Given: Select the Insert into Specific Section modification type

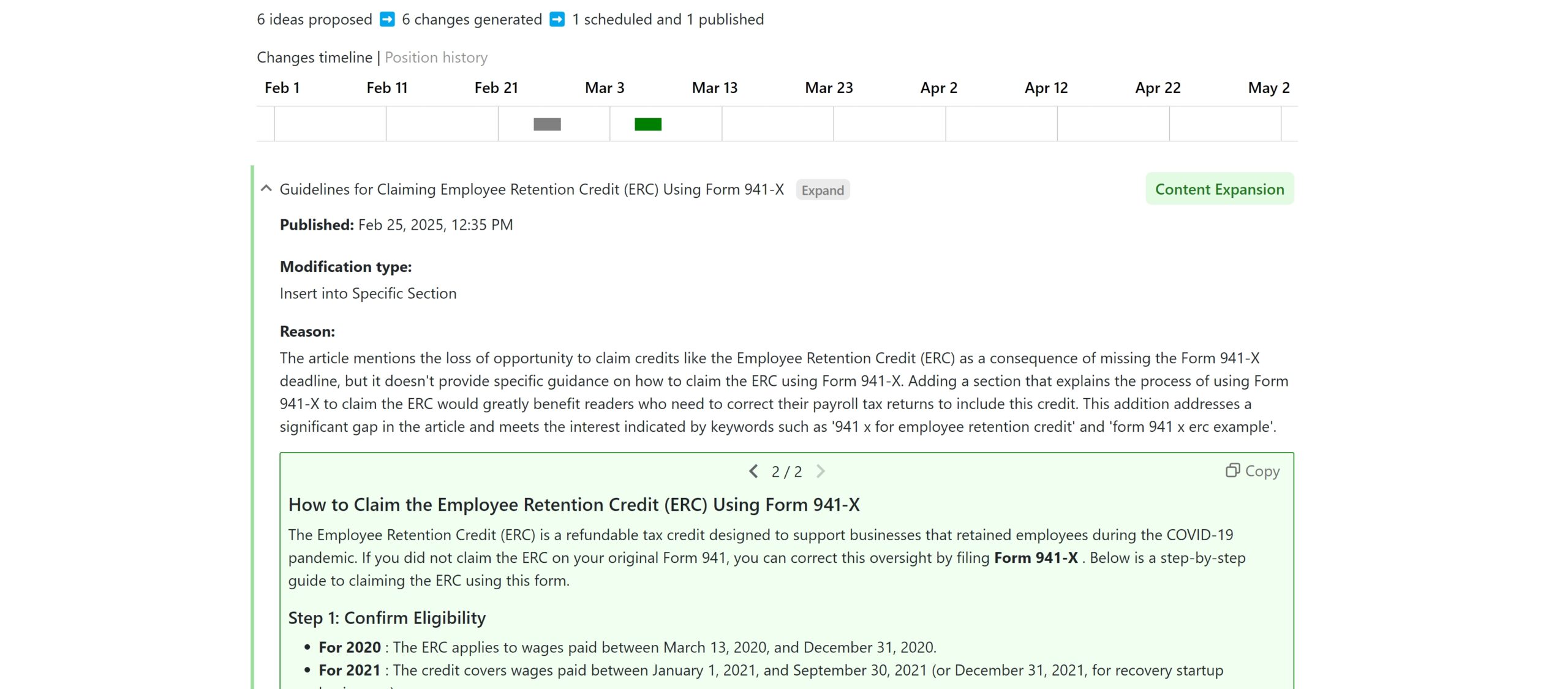Looking at the screenshot, I should pyautogui.click(x=368, y=293).
